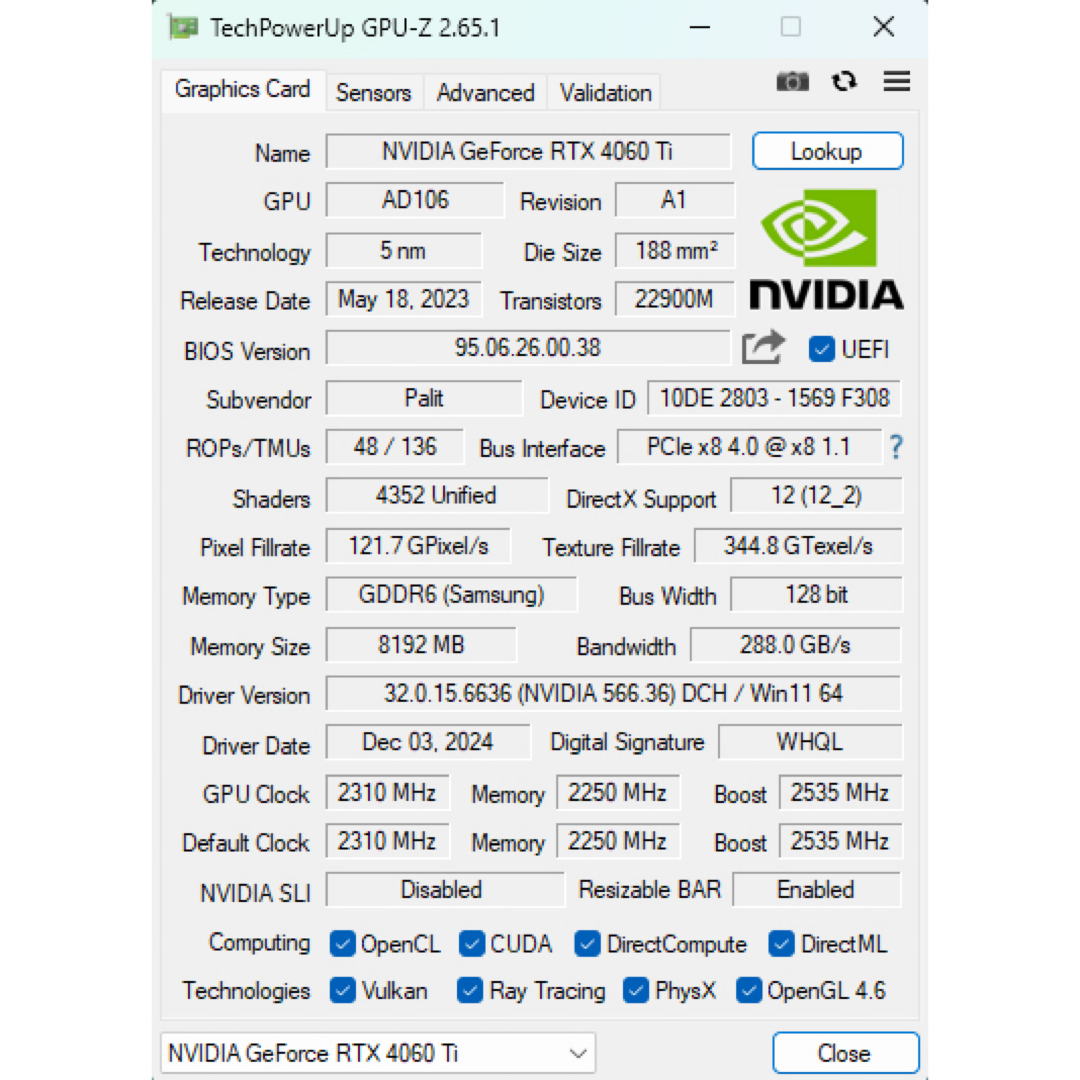Click the Memory Type field GDDR6 (Samsung)
The width and height of the screenshot is (1080, 1080).
[x=452, y=595]
